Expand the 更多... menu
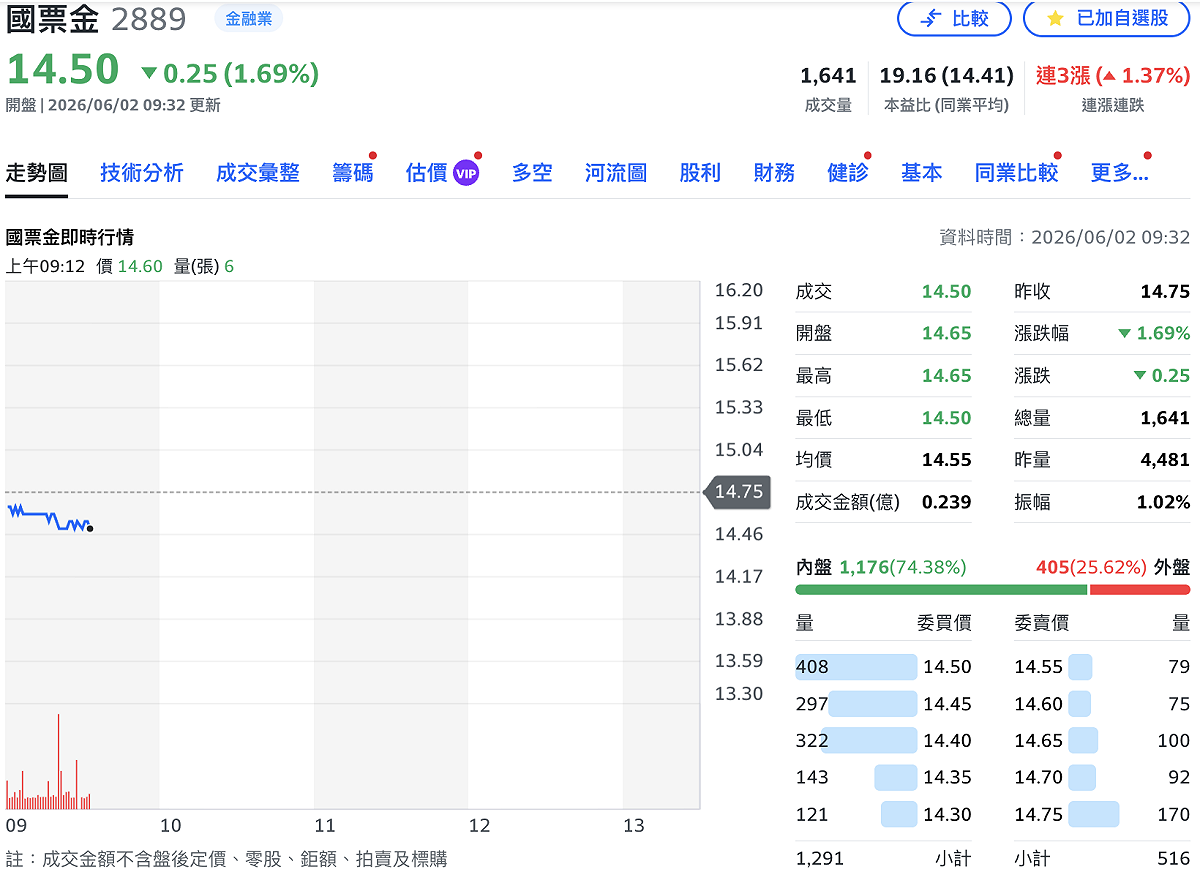Viewport: 1200px width, 872px height. pos(1119,173)
